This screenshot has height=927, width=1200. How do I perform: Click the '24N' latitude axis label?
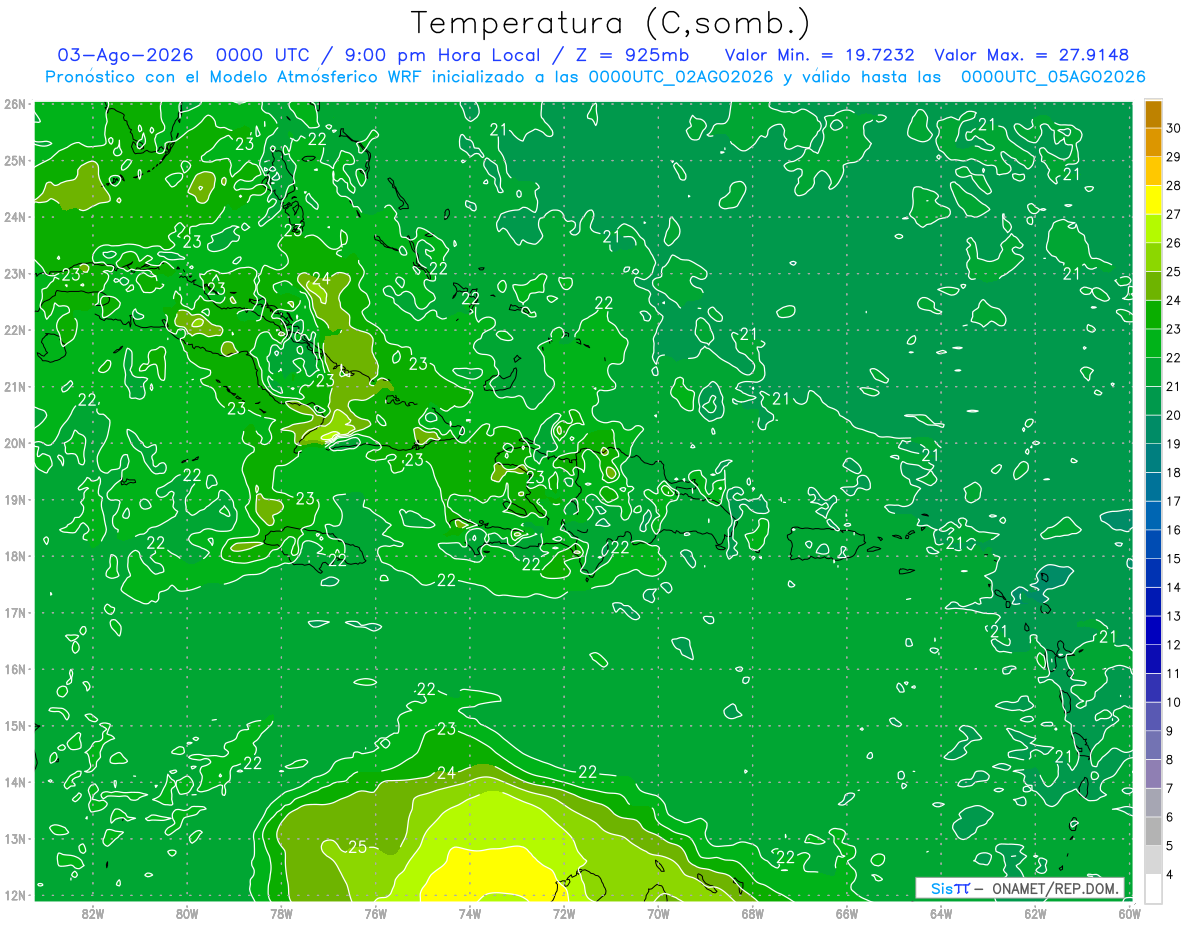[15, 217]
